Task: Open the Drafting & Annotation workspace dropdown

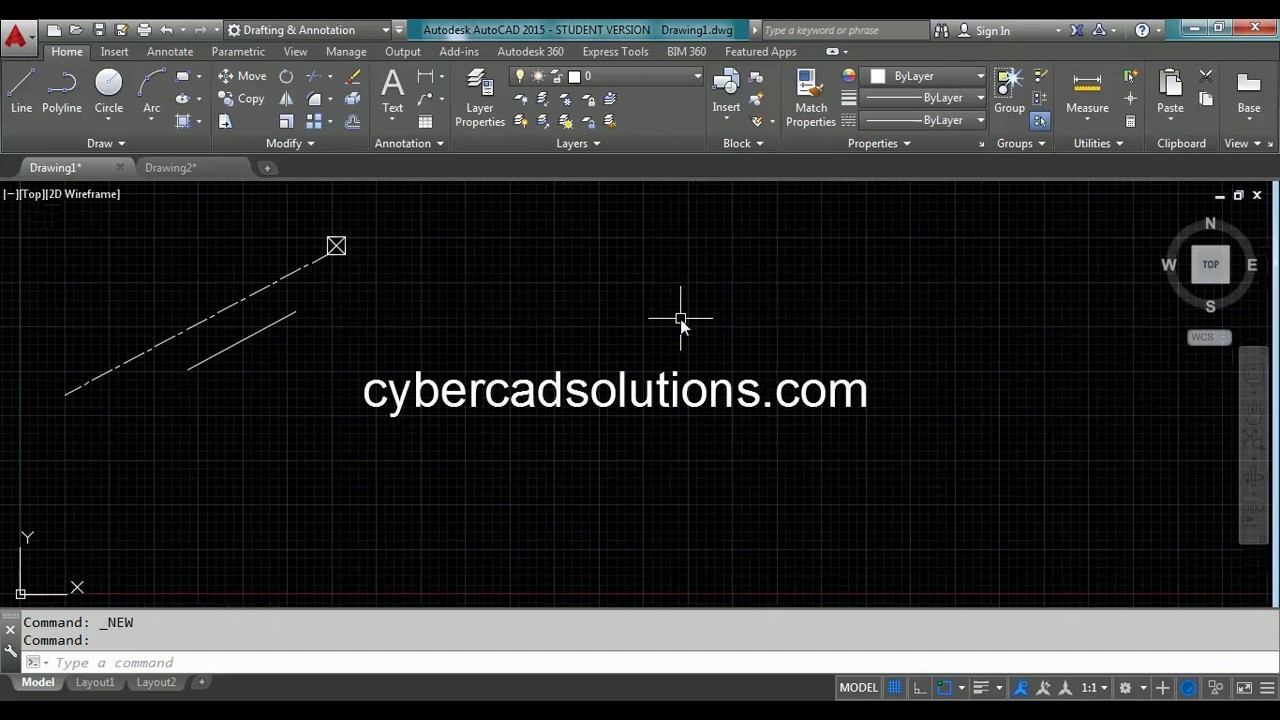Action: click(x=308, y=30)
